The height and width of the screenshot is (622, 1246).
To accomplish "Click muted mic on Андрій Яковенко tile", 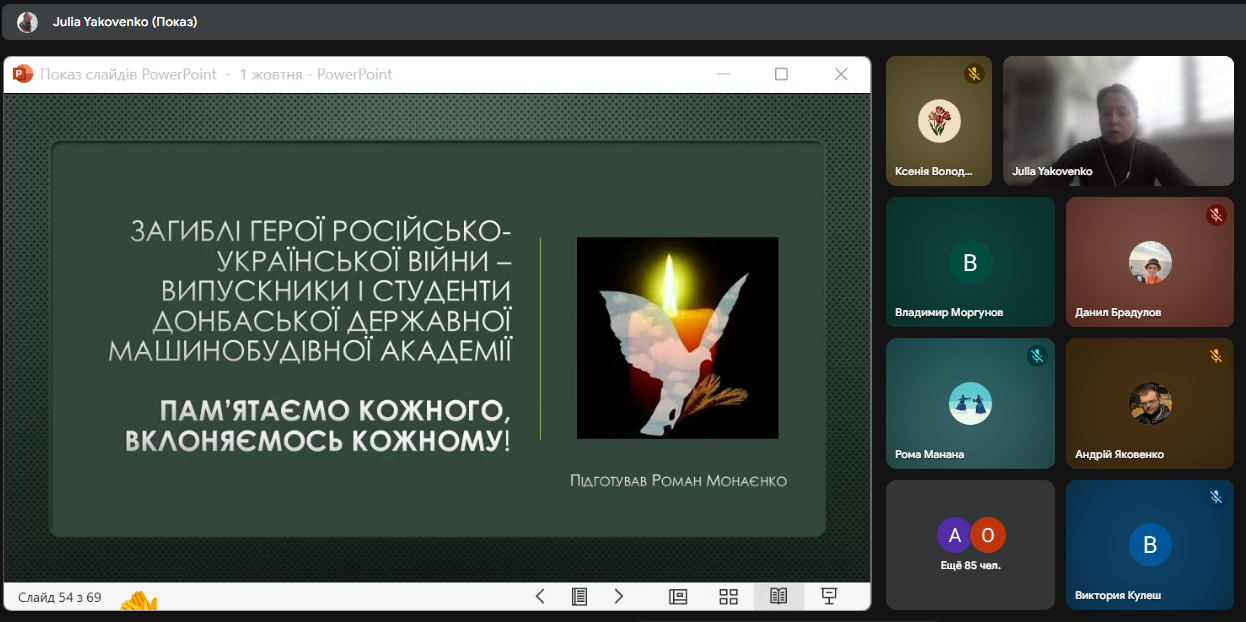I will click(1216, 356).
